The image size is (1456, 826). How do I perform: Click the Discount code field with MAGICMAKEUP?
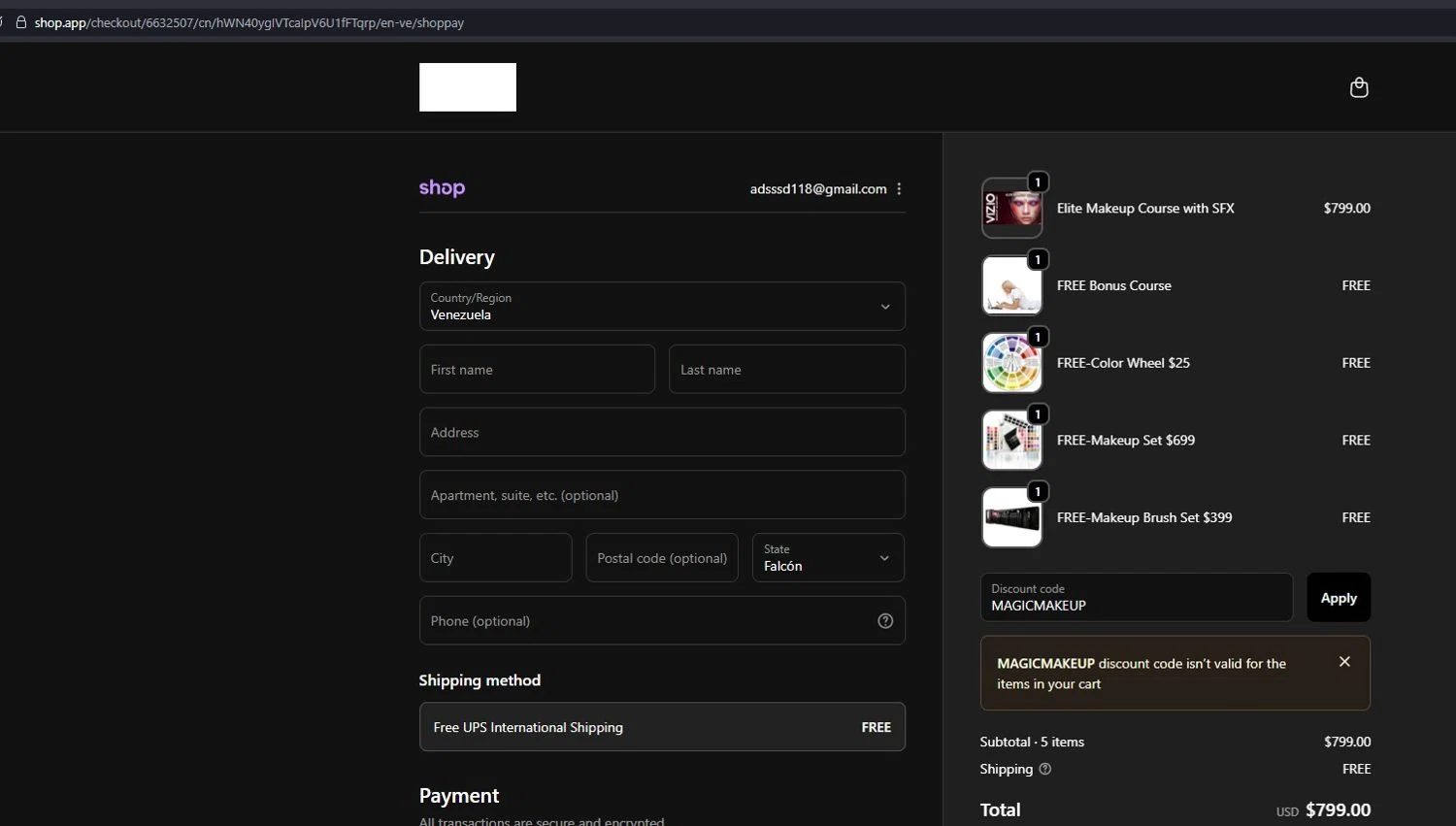[1137, 598]
